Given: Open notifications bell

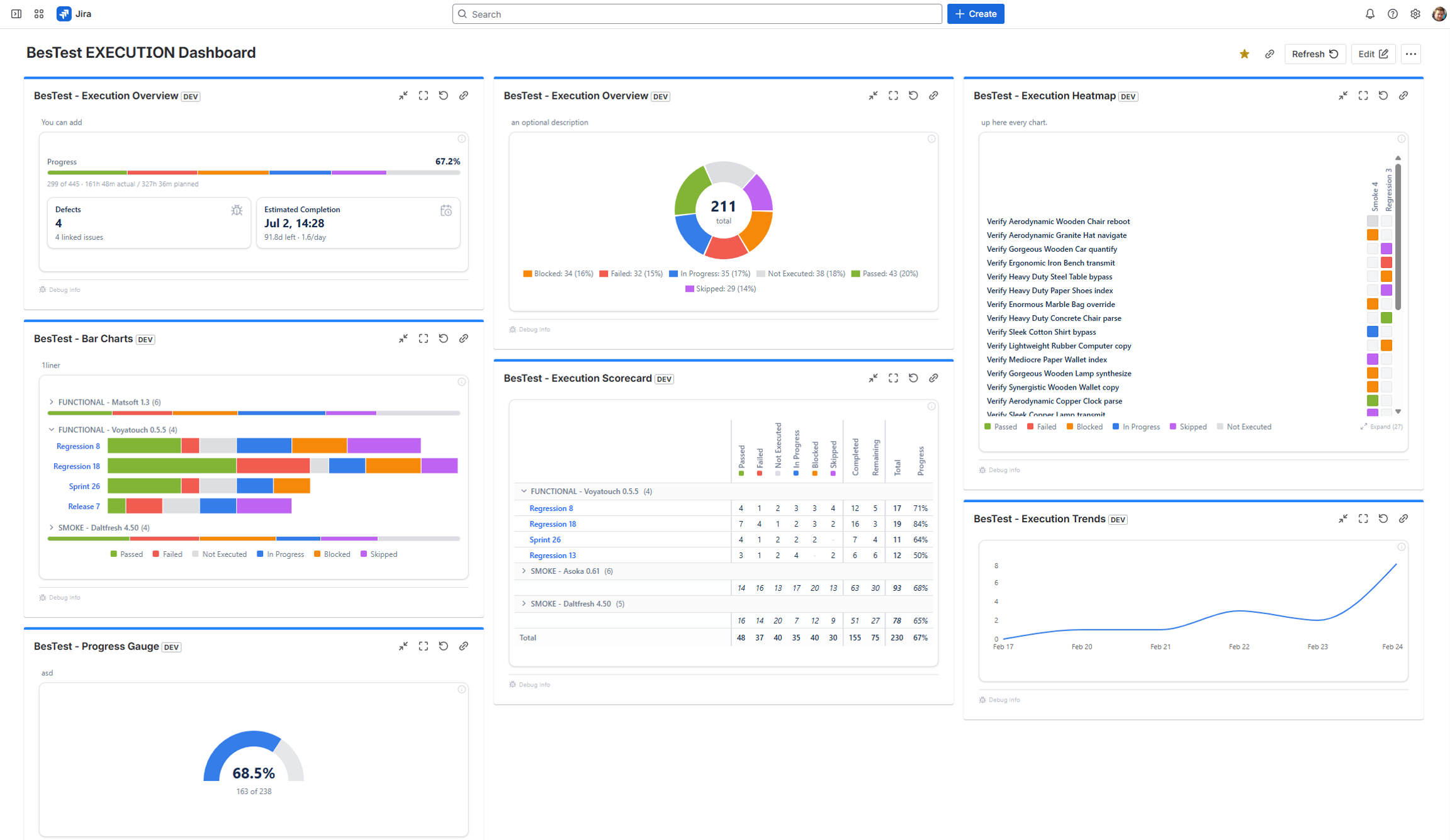Looking at the screenshot, I should pyautogui.click(x=1370, y=14).
